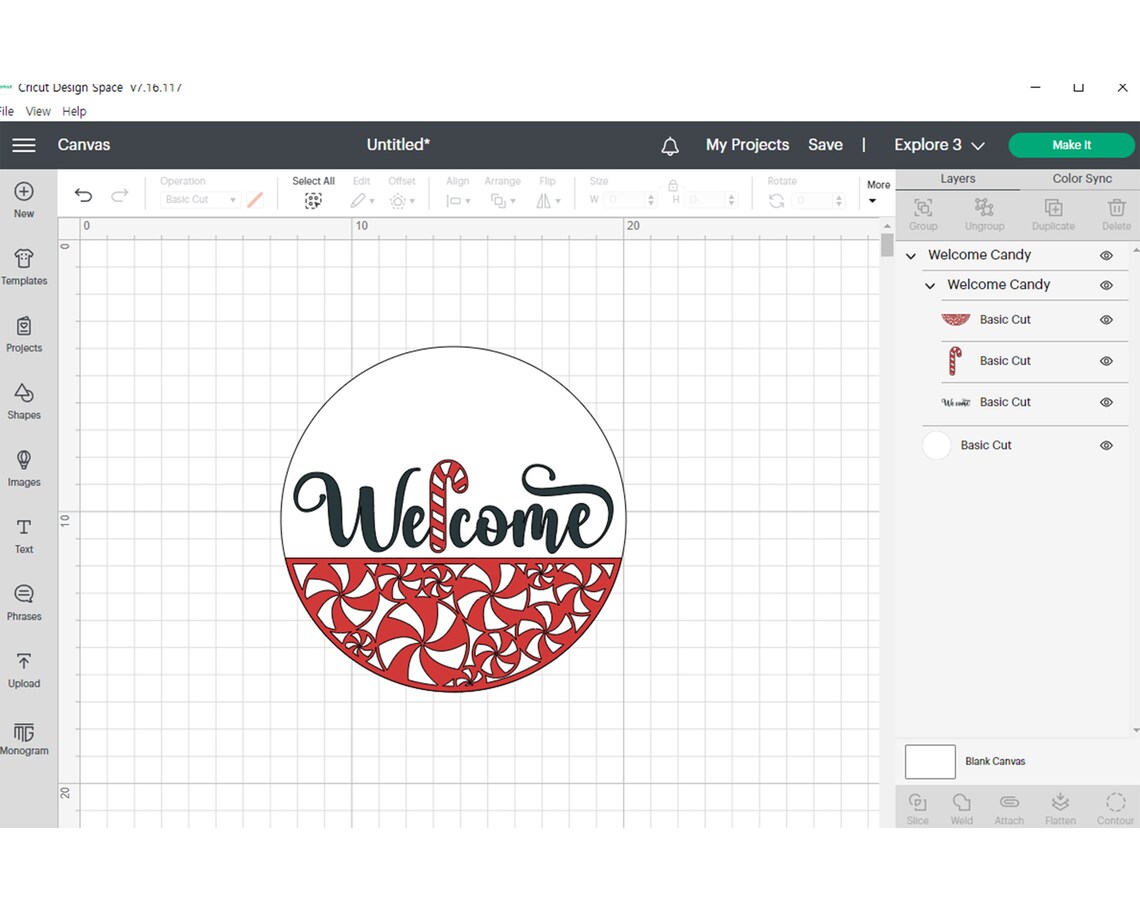
Task: Click the Make It button
Action: [1071, 145]
